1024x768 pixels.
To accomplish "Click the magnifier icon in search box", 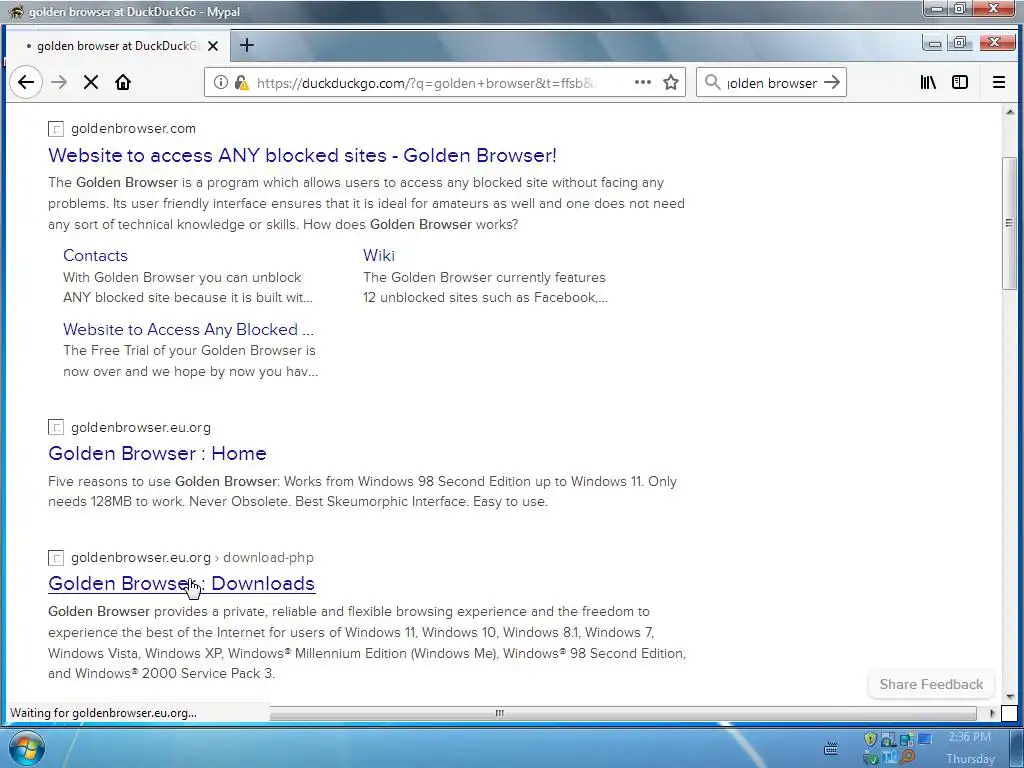I will click(712, 82).
